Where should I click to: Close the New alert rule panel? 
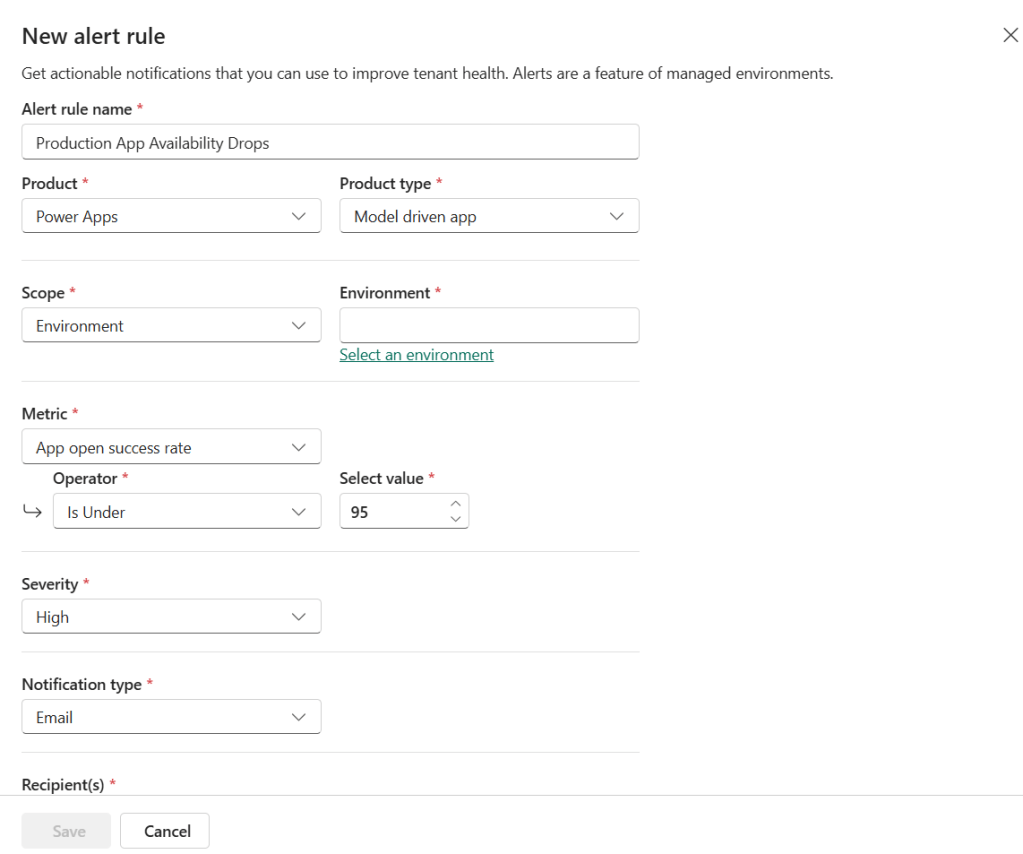point(1010,36)
